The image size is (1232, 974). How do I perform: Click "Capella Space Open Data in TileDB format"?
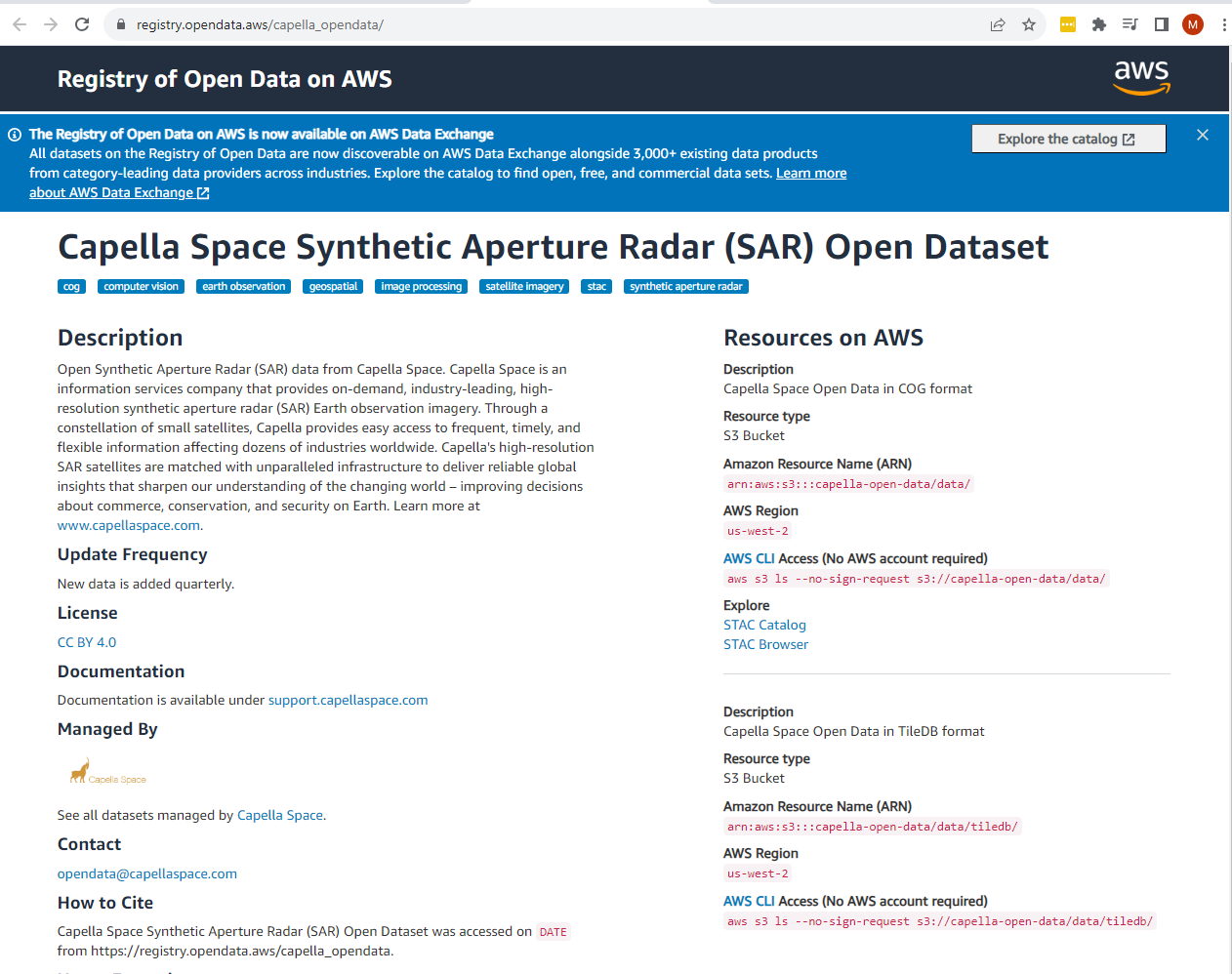(854, 731)
